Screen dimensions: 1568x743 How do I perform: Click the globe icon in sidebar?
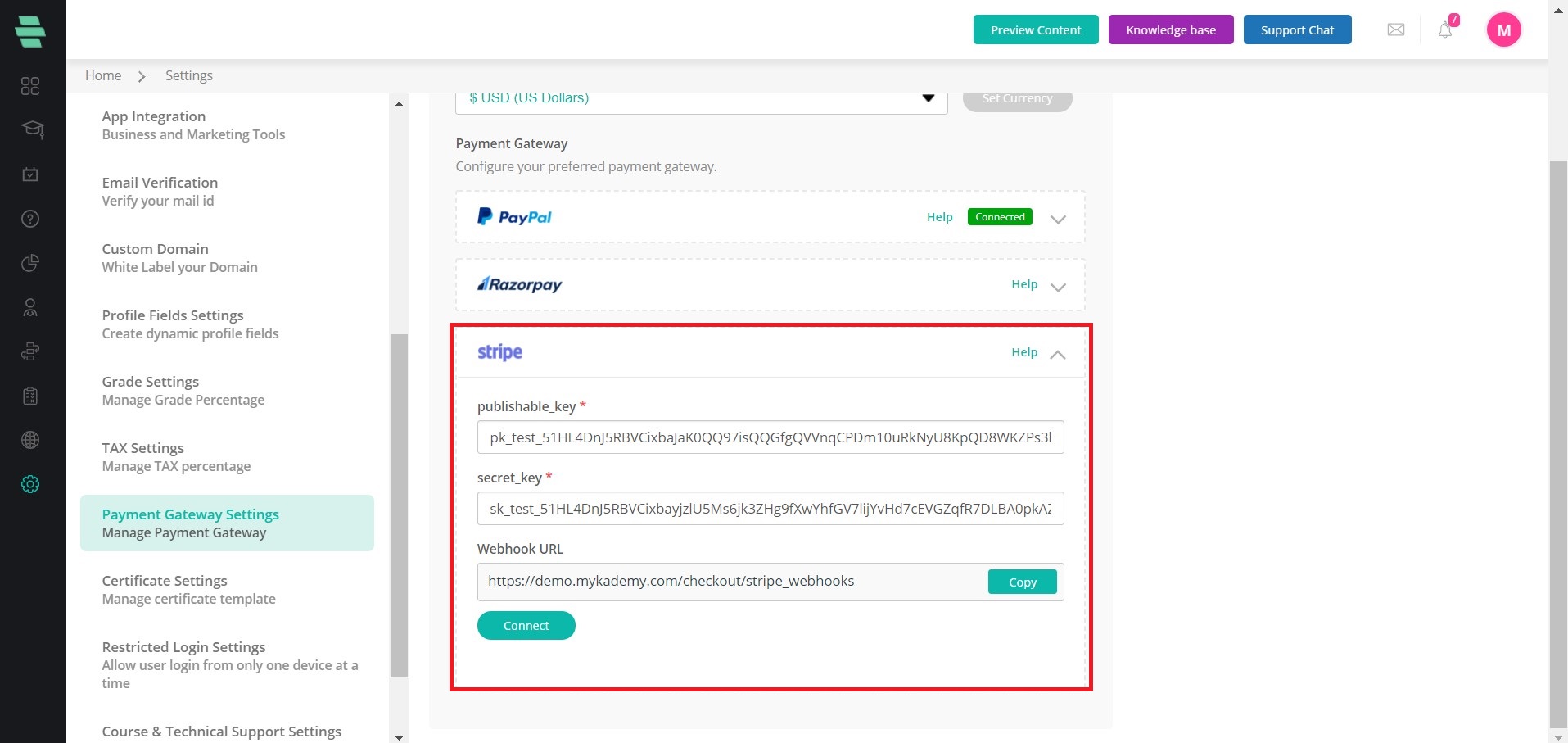tap(30, 440)
